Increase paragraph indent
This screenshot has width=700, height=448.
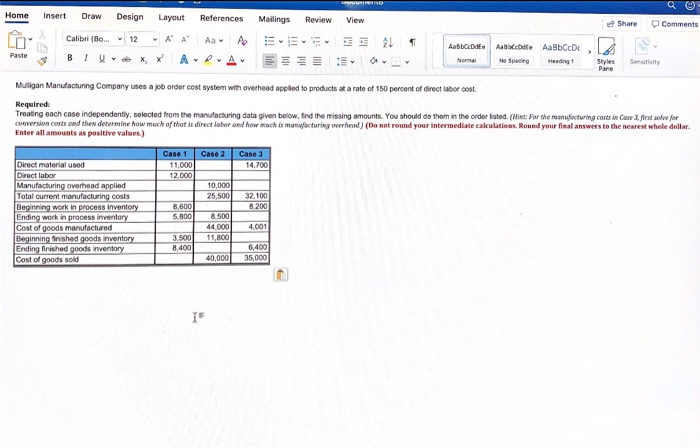point(364,42)
